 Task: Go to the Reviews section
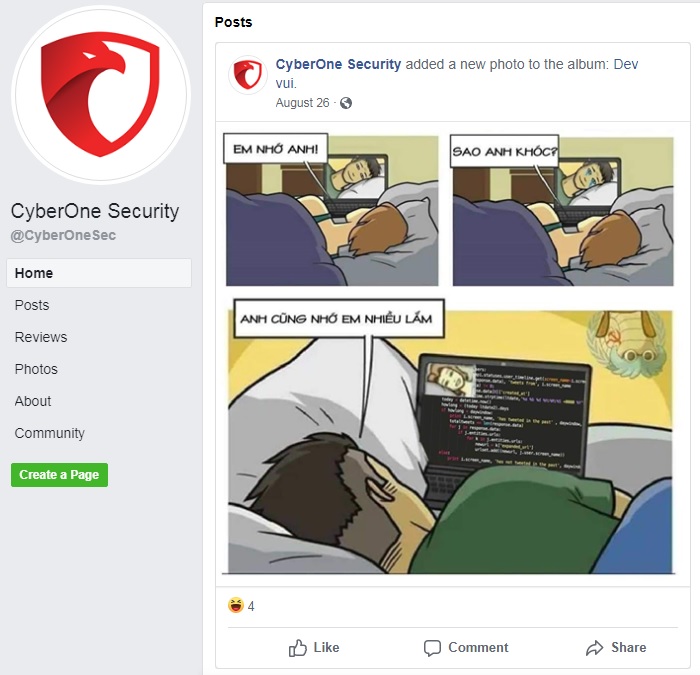pyautogui.click(x=41, y=337)
